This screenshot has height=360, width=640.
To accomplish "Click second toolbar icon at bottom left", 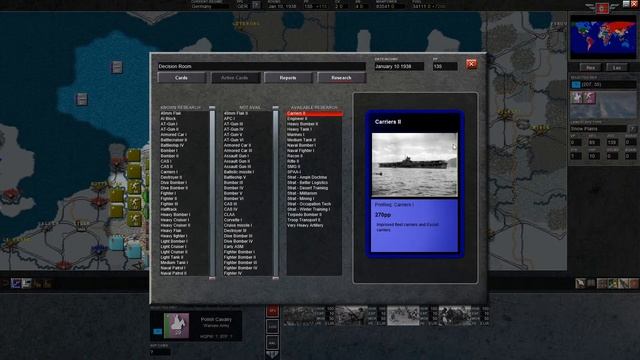I will [x=27, y=283].
